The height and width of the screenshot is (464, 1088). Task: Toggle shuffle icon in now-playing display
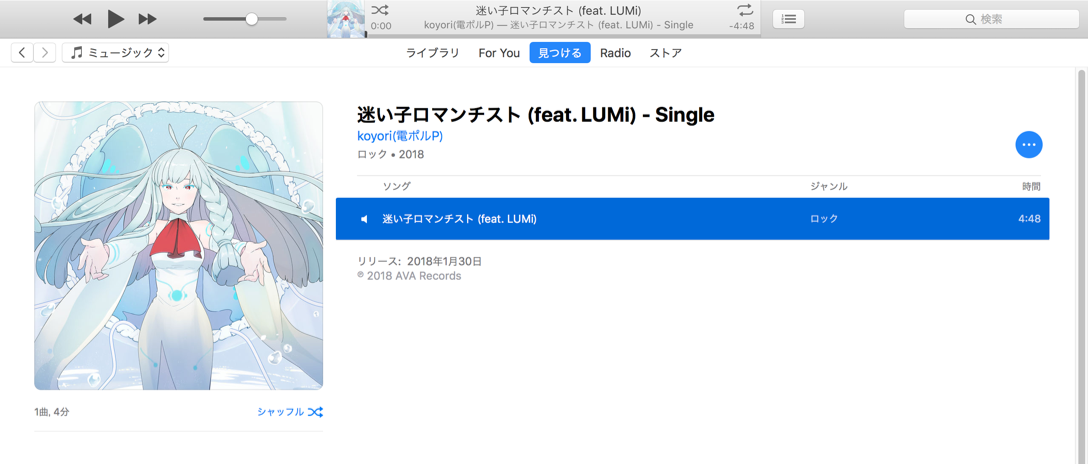[380, 10]
